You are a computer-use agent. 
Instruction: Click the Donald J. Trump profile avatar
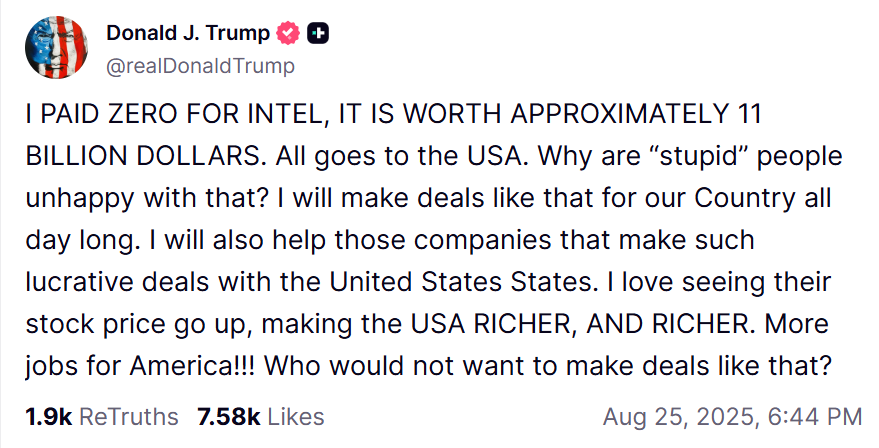[x=53, y=48]
